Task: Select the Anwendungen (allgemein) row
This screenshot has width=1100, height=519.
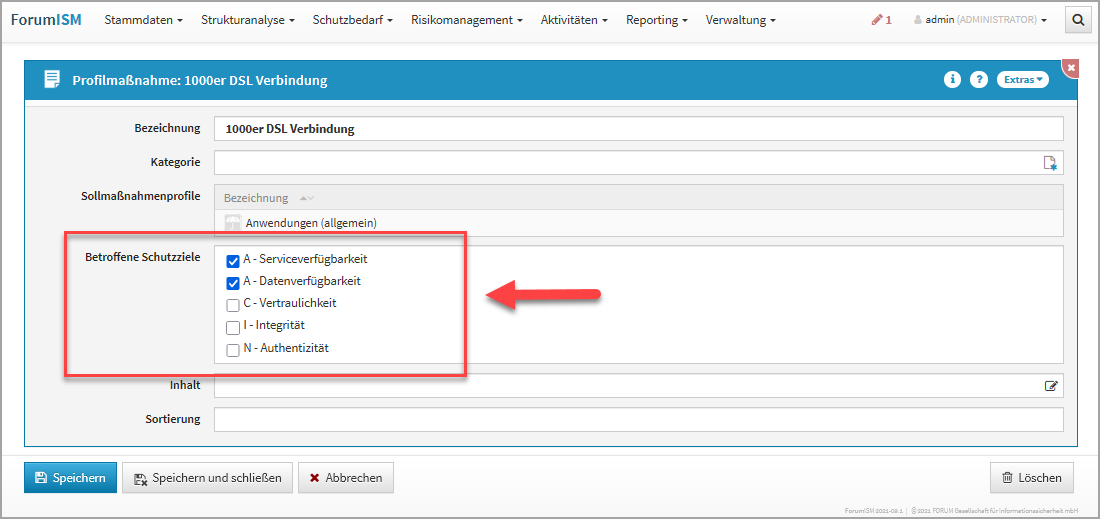Action: pyautogui.click(x=638, y=224)
